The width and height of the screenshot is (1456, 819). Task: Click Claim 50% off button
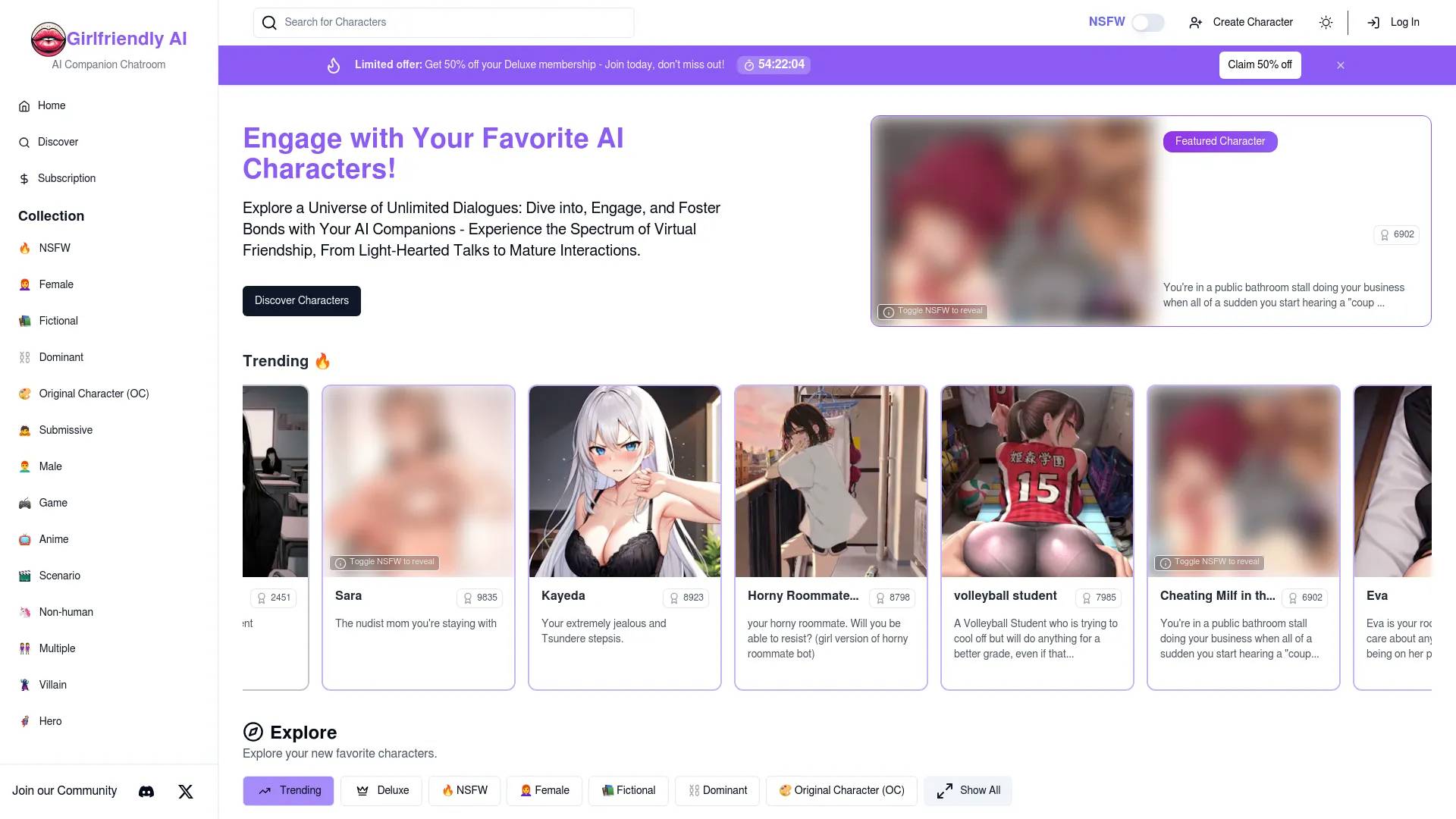[1260, 65]
